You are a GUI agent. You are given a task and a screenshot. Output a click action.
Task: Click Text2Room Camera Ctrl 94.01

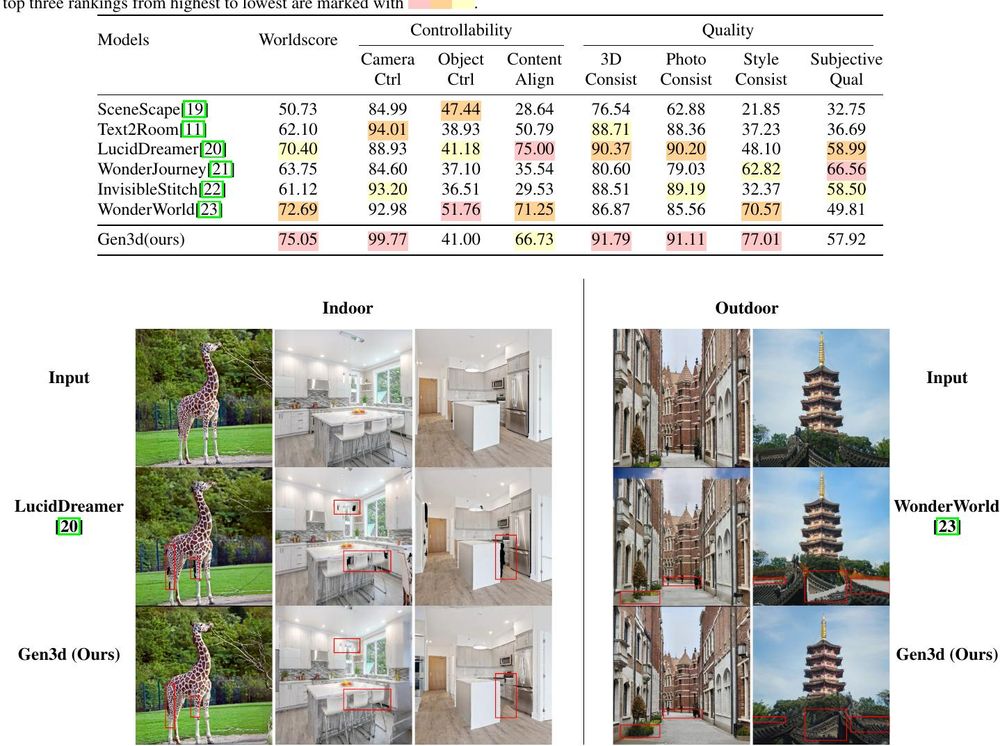[387, 129]
